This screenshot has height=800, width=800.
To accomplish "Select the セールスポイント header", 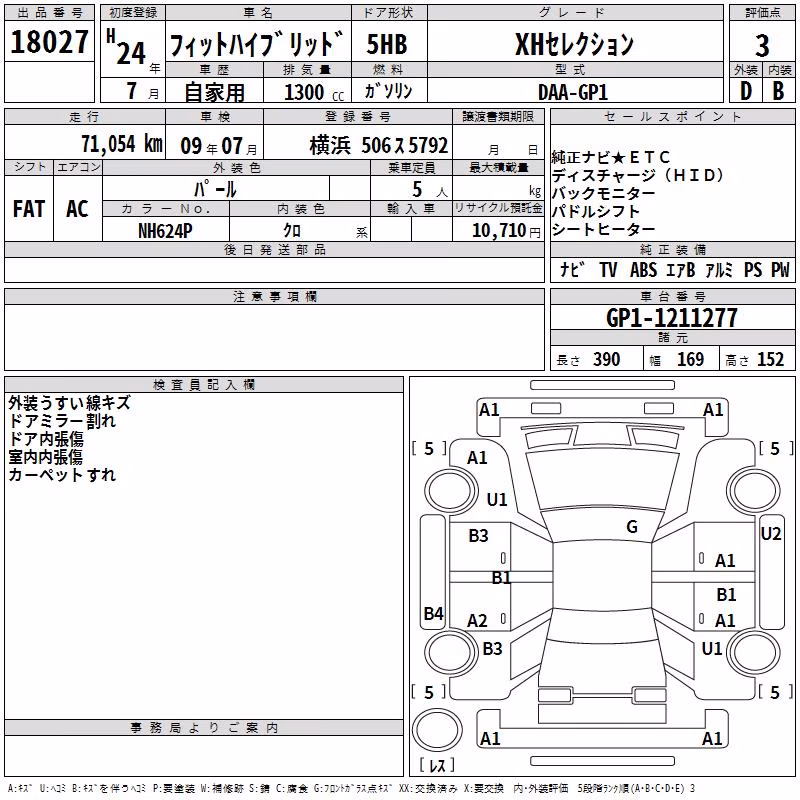I will (672, 117).
